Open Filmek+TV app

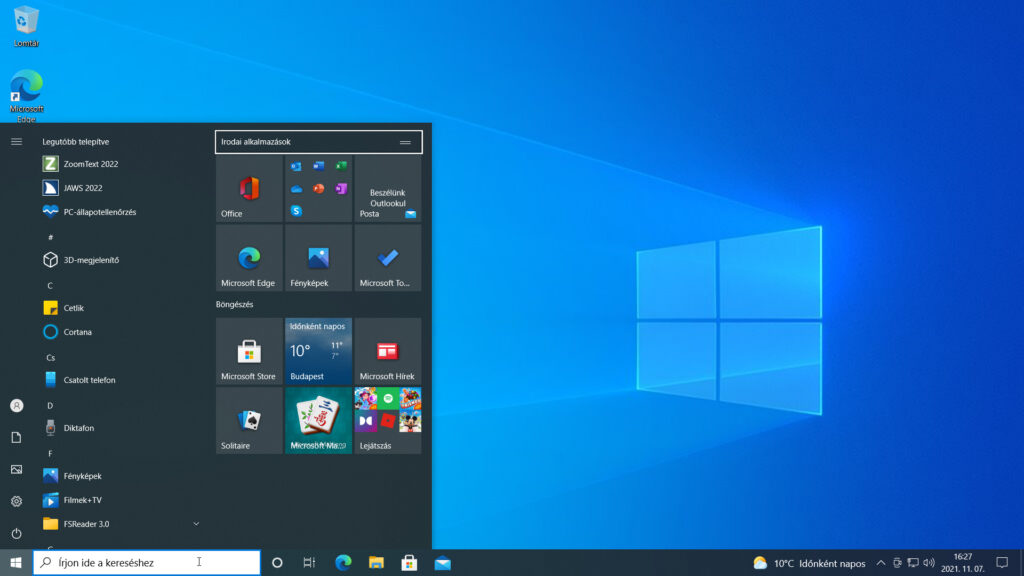coord(121,500)
